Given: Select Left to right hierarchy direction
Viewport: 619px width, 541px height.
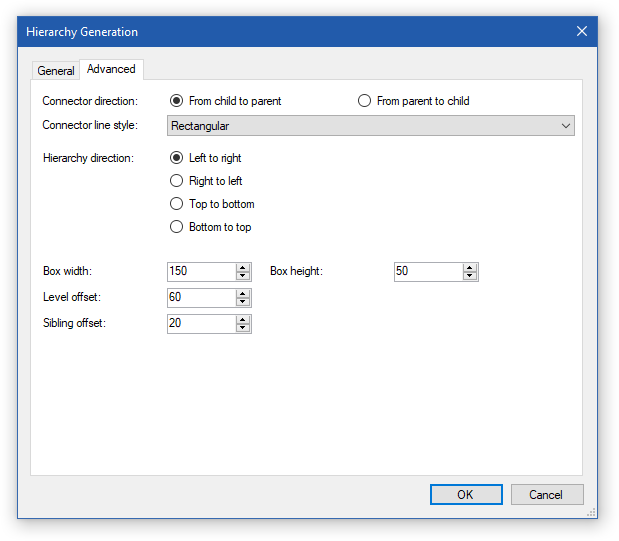Looking at the screenshot, I should [205, 158].
